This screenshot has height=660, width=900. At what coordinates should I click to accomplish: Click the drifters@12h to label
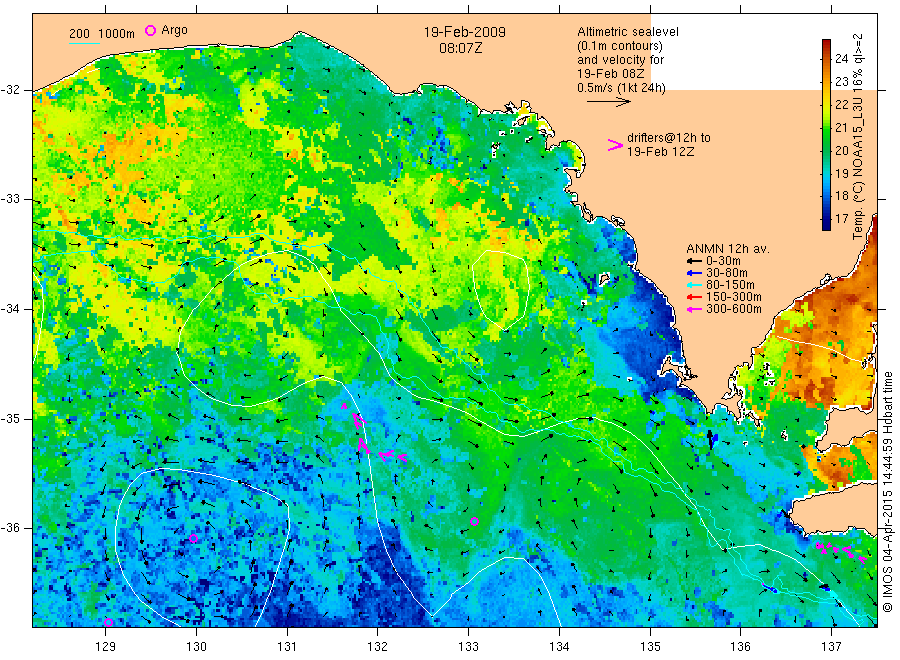click(x=668, y=138)
